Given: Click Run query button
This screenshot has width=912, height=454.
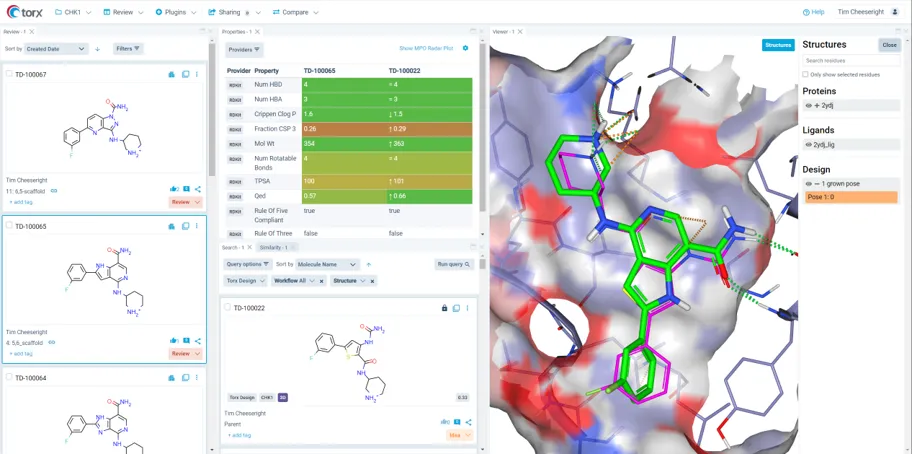Looking at the screenshot, I should (x=454, y=264).
